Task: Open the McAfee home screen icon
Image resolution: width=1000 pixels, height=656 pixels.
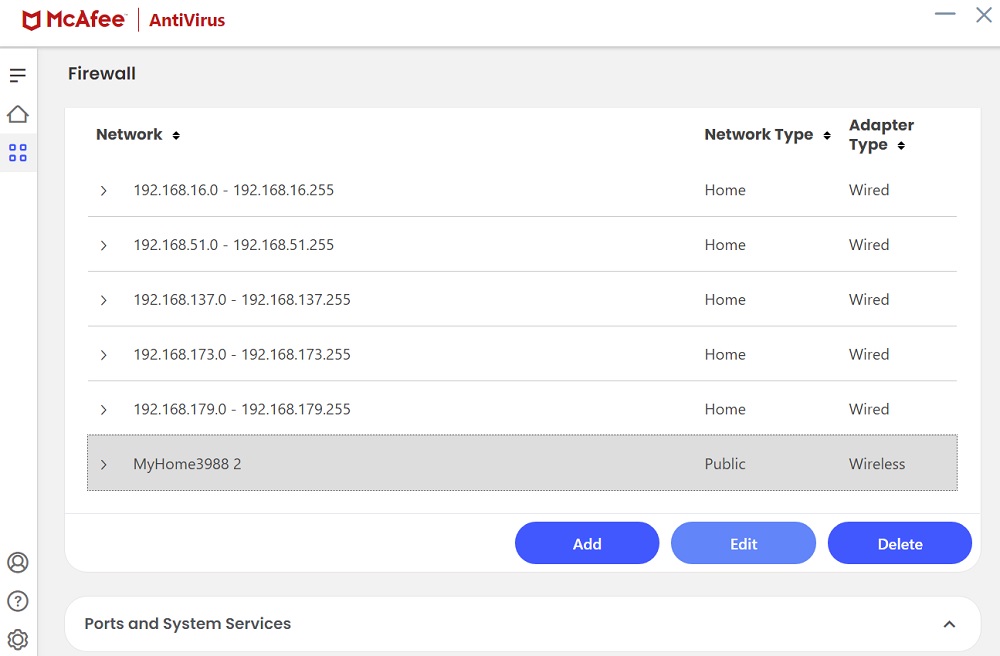Action: [x=17, y=113]
